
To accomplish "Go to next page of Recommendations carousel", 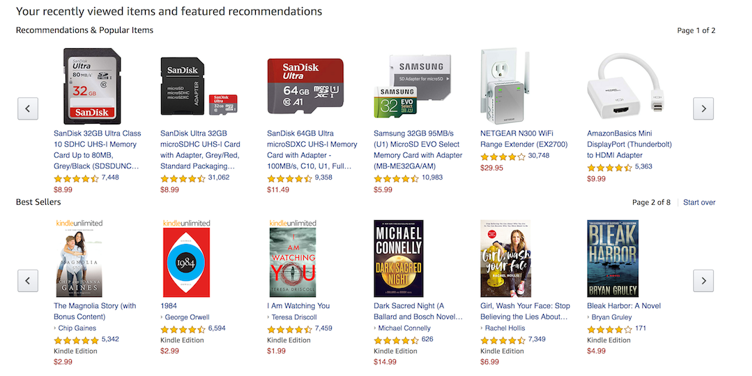I will (703, 108).
